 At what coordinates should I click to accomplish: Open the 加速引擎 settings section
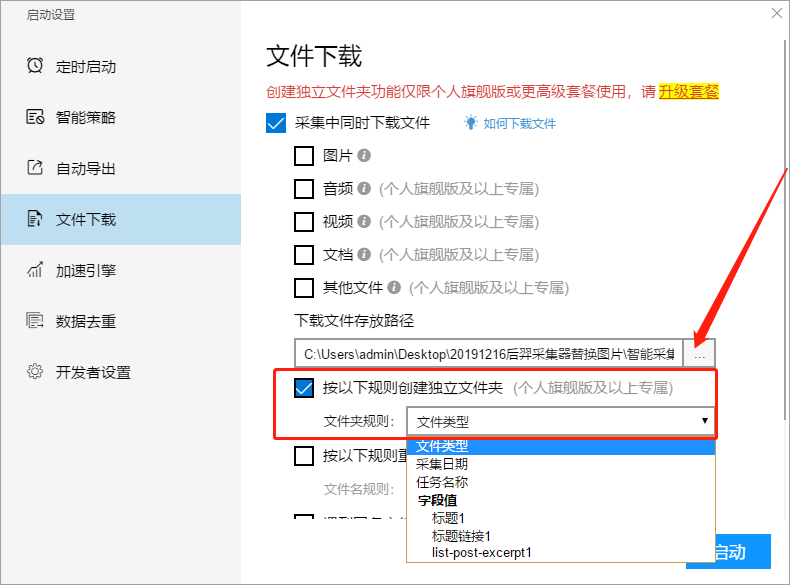tap(121, 271)
